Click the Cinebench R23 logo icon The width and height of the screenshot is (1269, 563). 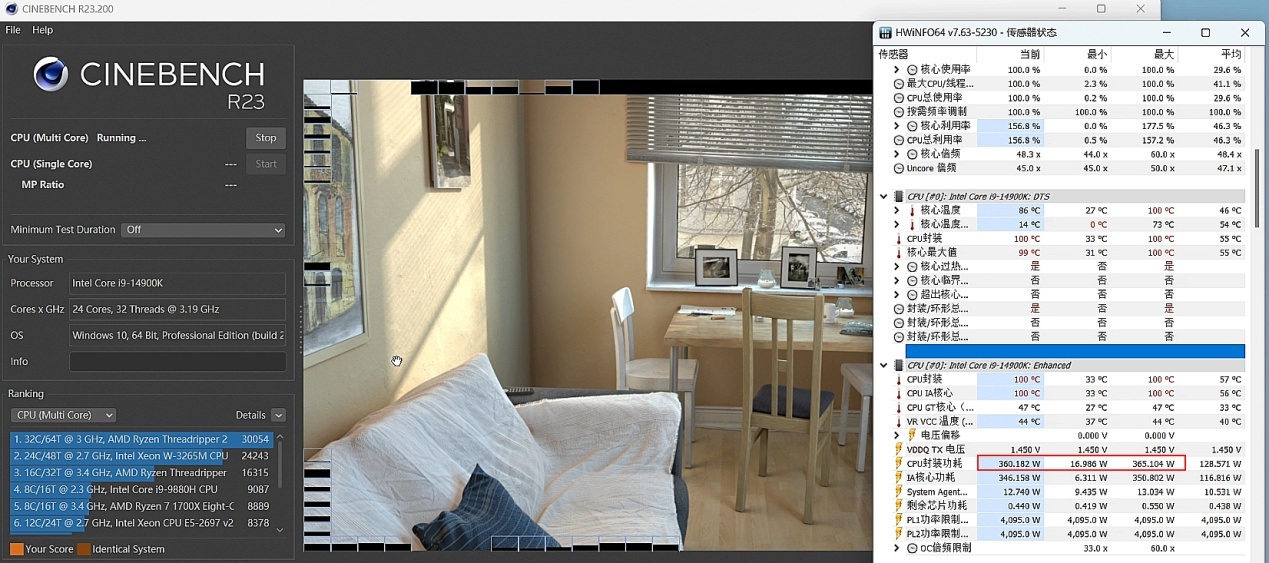[x=50, y=74]
